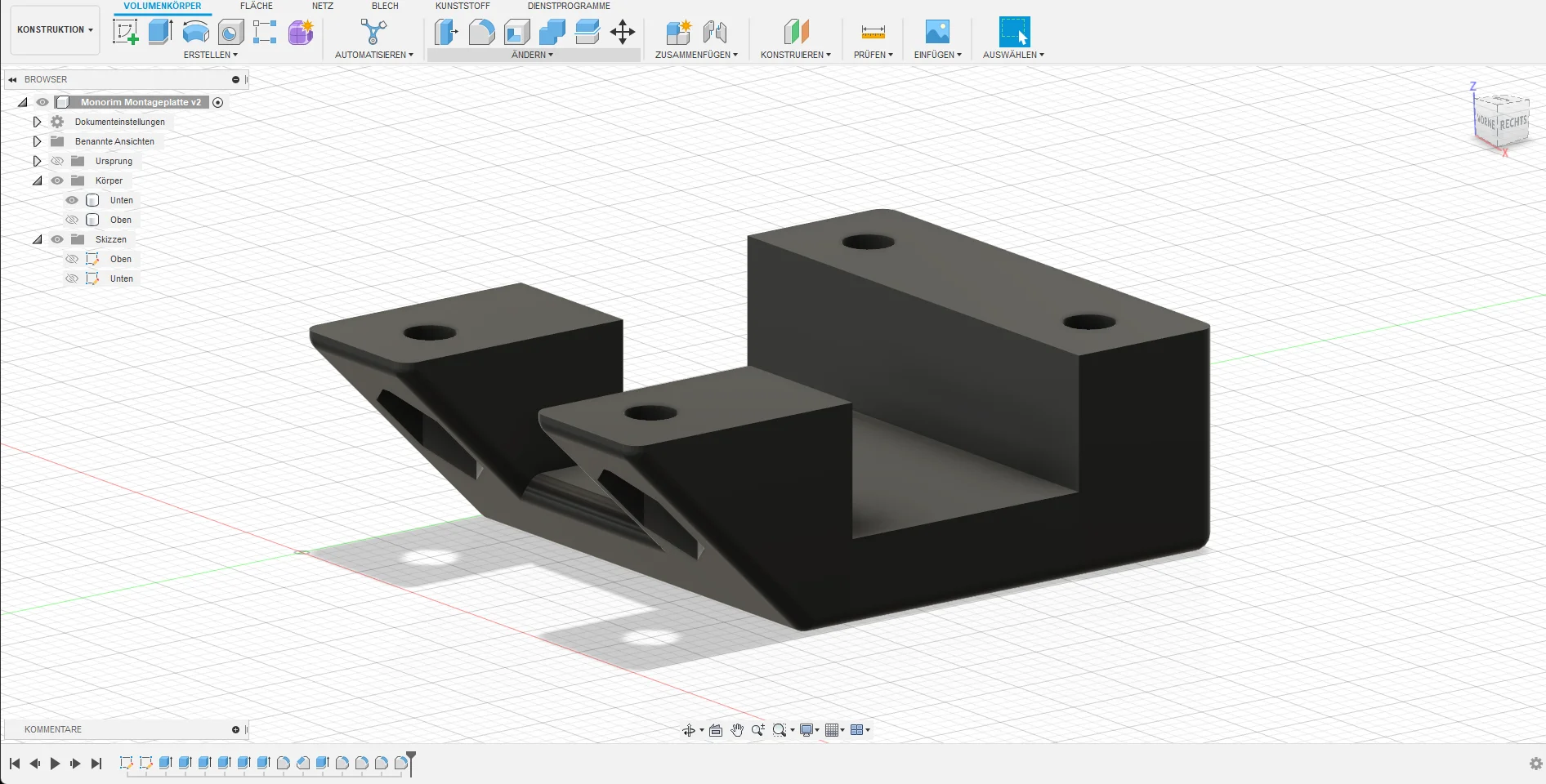
Task: Open the Zusammenfügen menu
Action: tap(695, 55)
